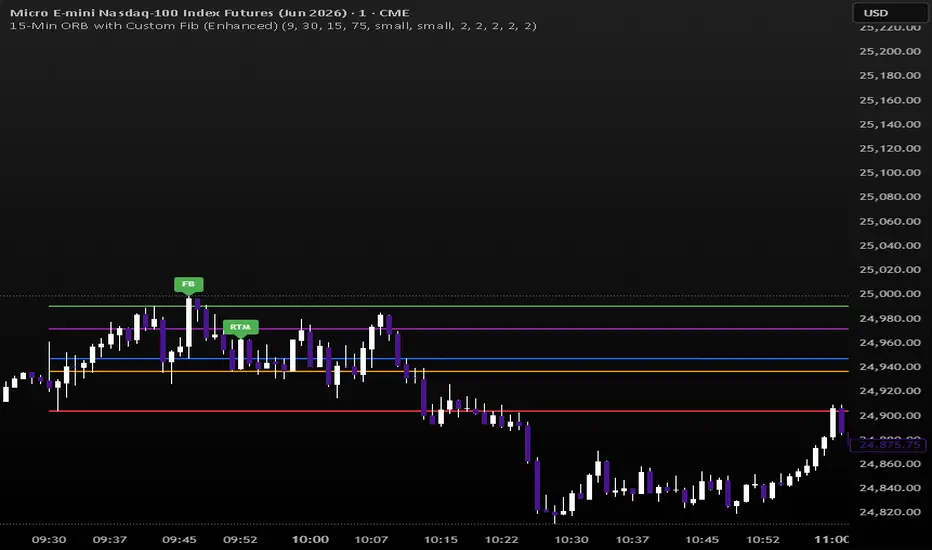Click the 11:00 time axis label

tap(832, 539)
